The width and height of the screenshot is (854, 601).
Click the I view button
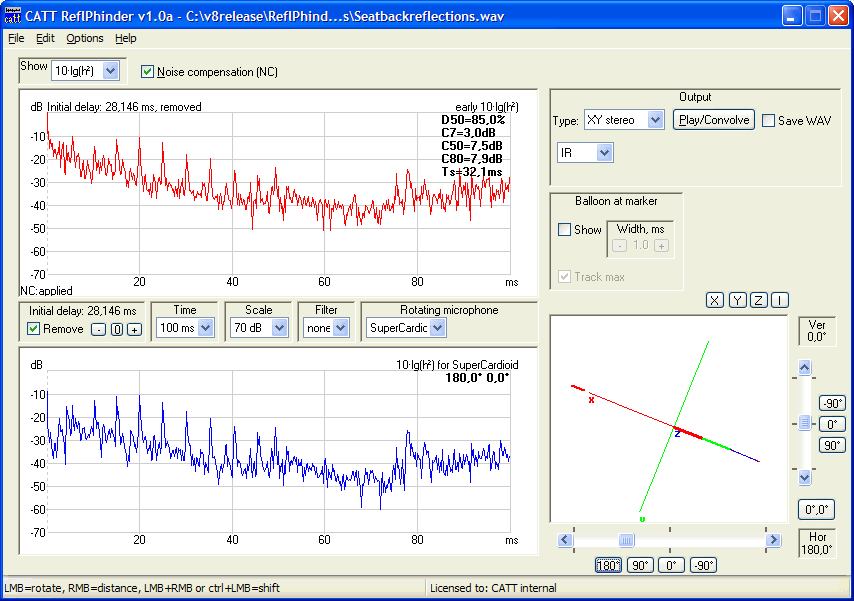coord(780,300)
